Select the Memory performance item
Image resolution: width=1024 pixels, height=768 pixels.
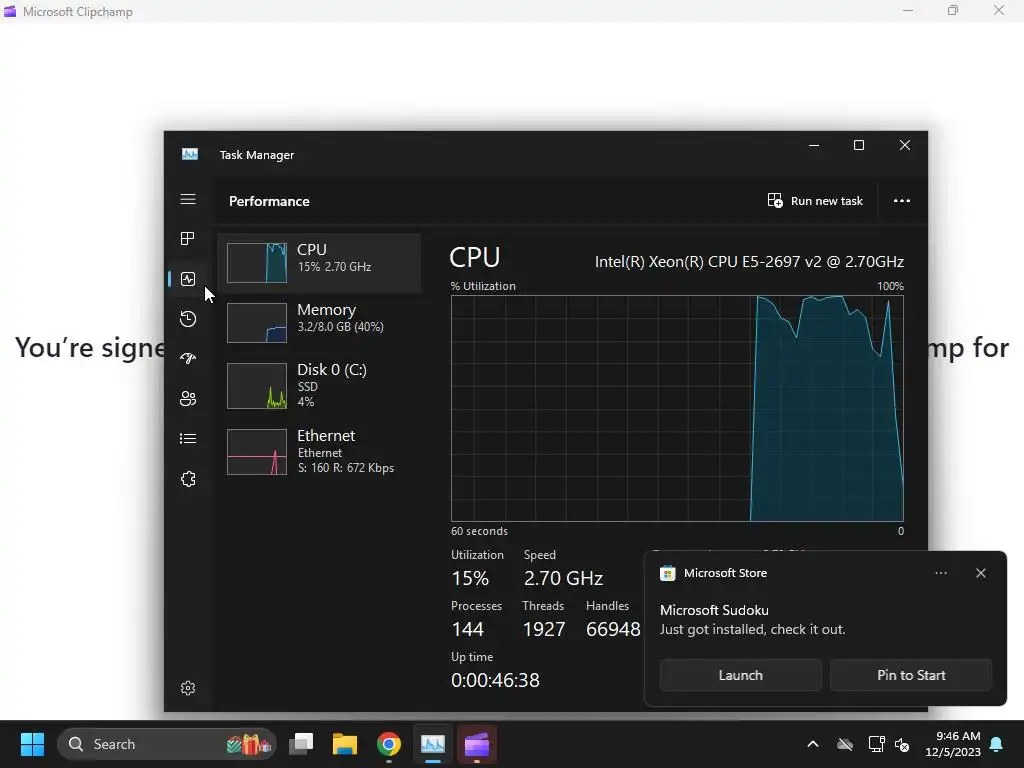(319, 323)
